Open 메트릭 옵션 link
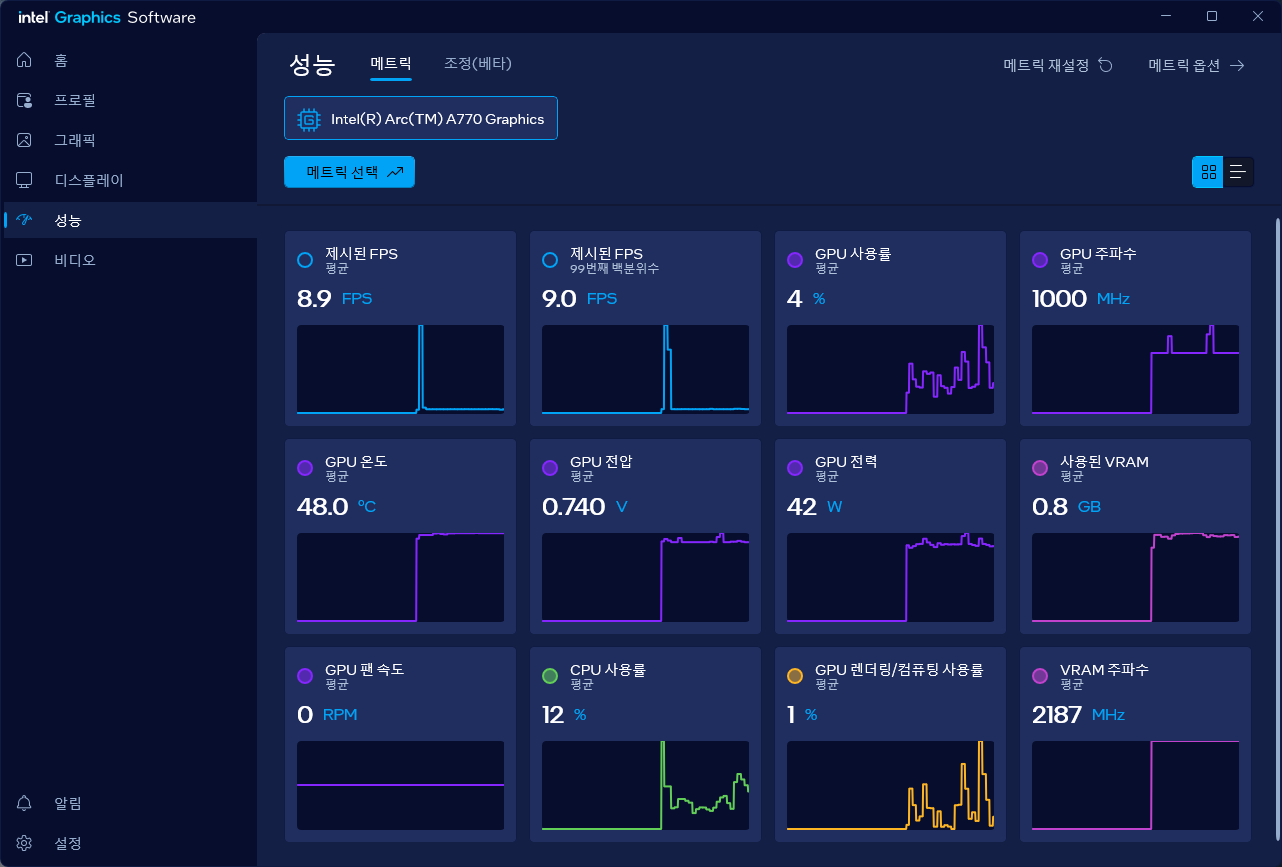The width and height of the screenshot is (1282, 867). click(x=1196, y=65)
